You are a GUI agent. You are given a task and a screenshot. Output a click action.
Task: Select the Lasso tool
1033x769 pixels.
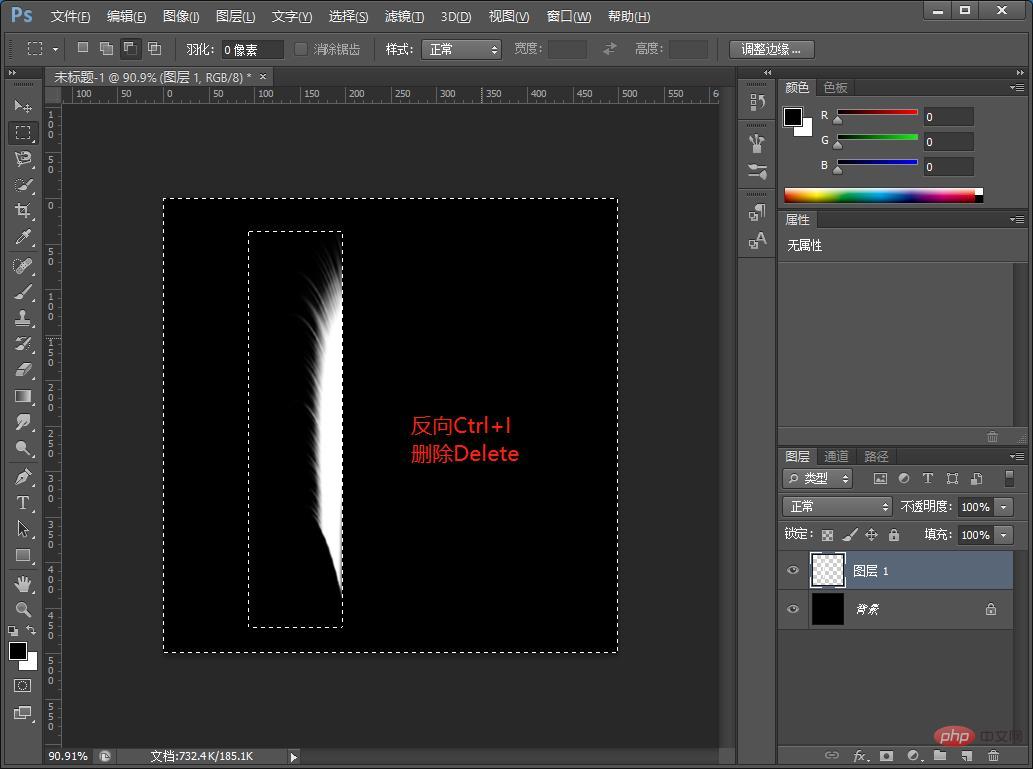[23, 158]
